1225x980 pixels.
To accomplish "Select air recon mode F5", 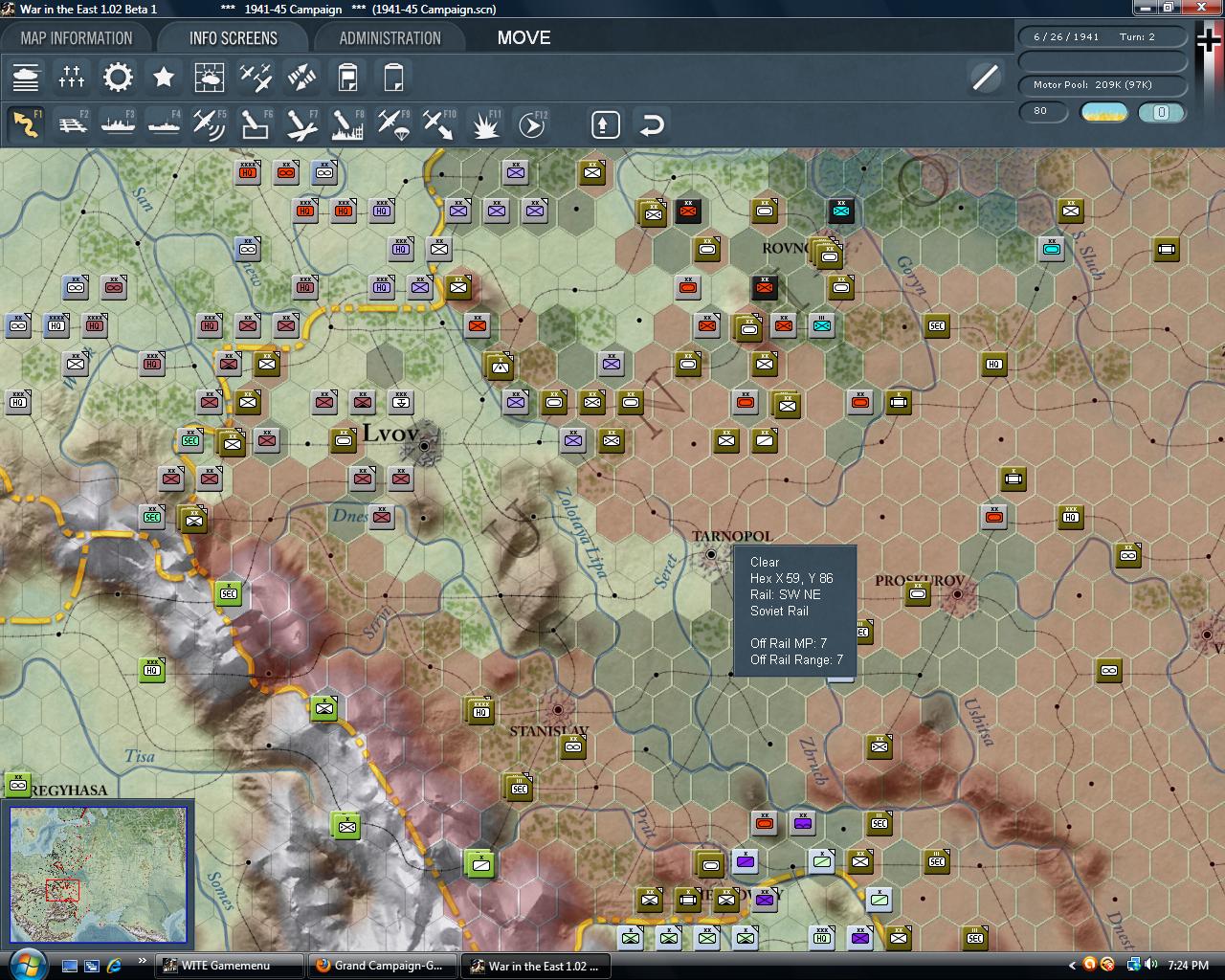I will coord(210,124).
